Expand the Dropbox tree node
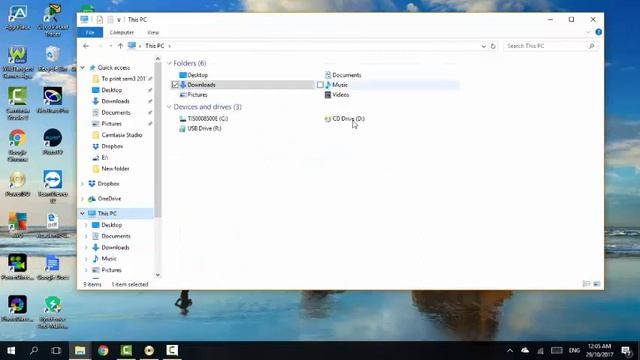This screenshot has height=360, width=640. pos(82,184)
